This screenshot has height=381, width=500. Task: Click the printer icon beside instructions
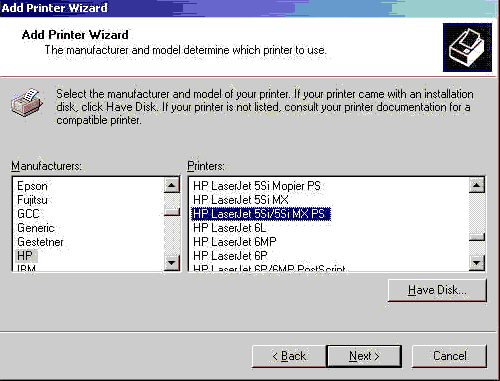click(27, 102)
